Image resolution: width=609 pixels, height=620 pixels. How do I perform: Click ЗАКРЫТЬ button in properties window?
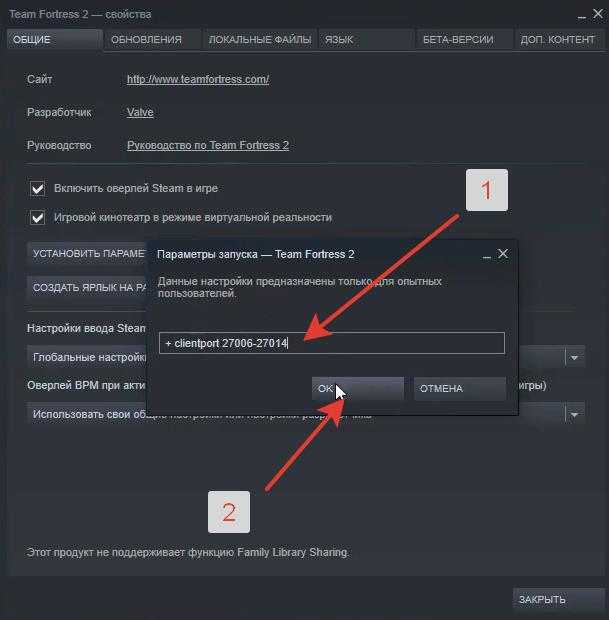point(558,599)
